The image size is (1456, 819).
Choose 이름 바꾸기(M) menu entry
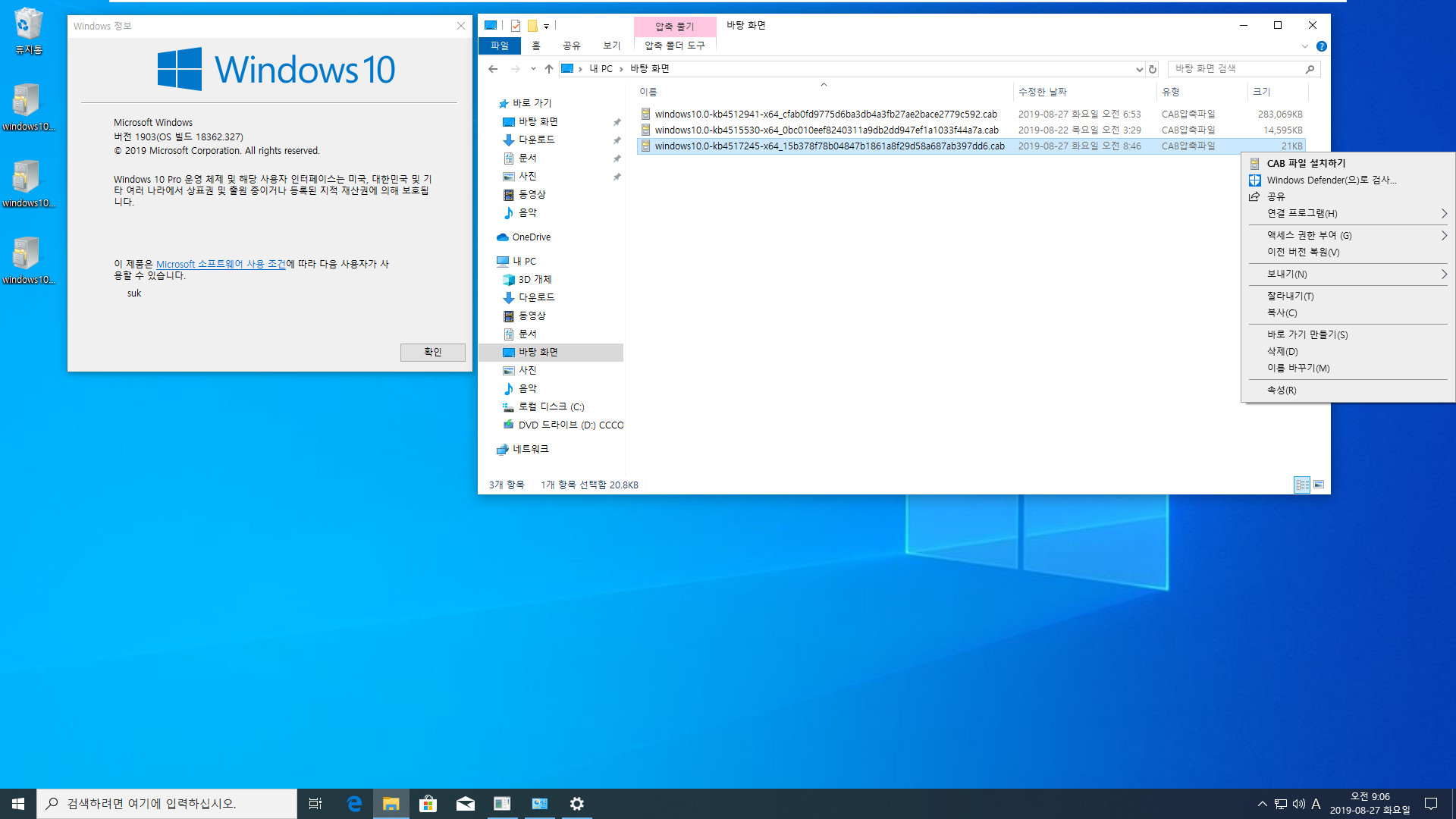tap(1348, 368)
